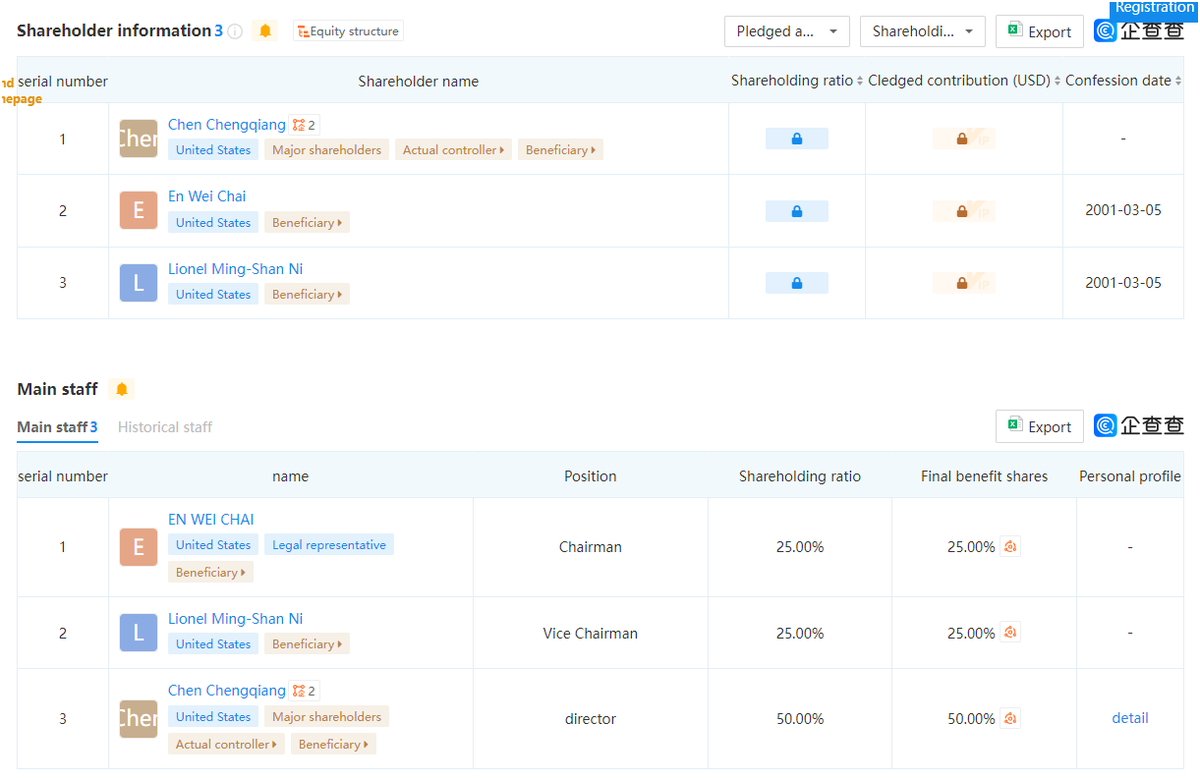This screenshot has width=1200, height=780.
Task: Click the info icon next to Shareholder information
Action: point(235,31)
